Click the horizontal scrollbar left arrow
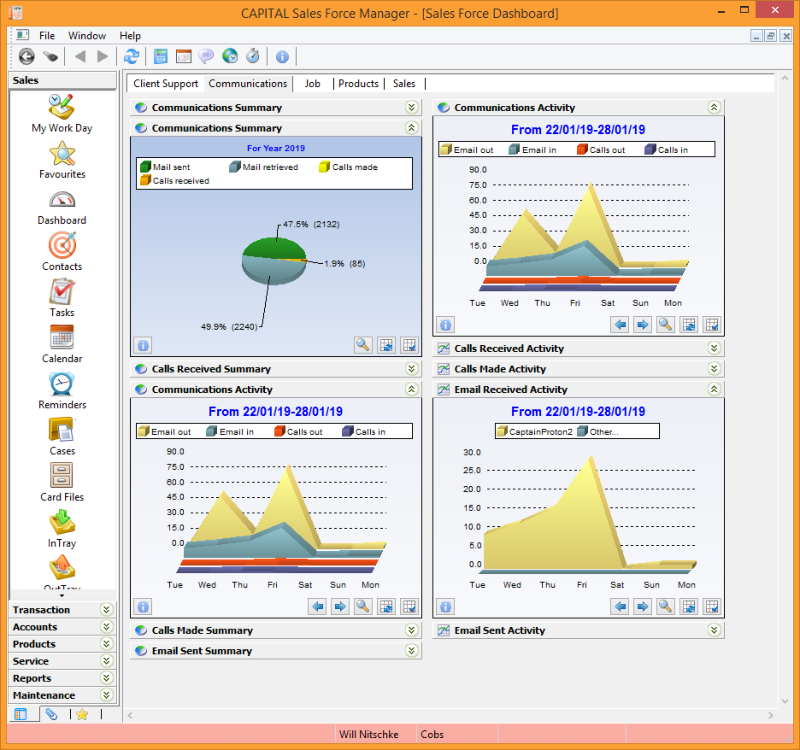 [130, 715]
